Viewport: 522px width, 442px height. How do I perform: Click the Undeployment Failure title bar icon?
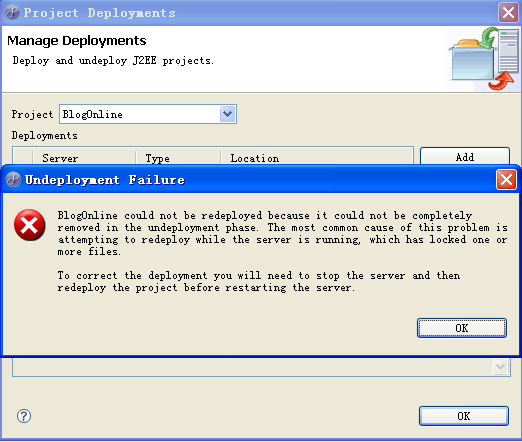13,180
